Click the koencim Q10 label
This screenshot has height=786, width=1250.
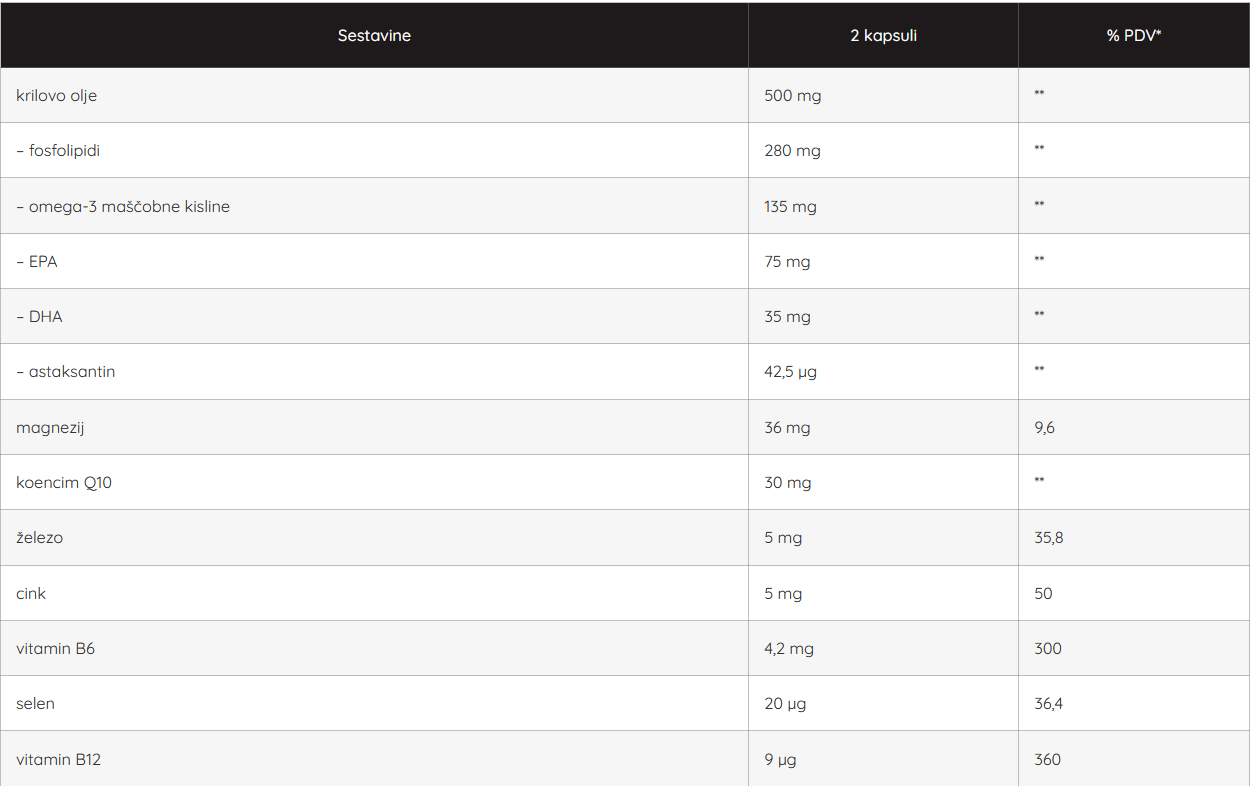coord(64,483)
